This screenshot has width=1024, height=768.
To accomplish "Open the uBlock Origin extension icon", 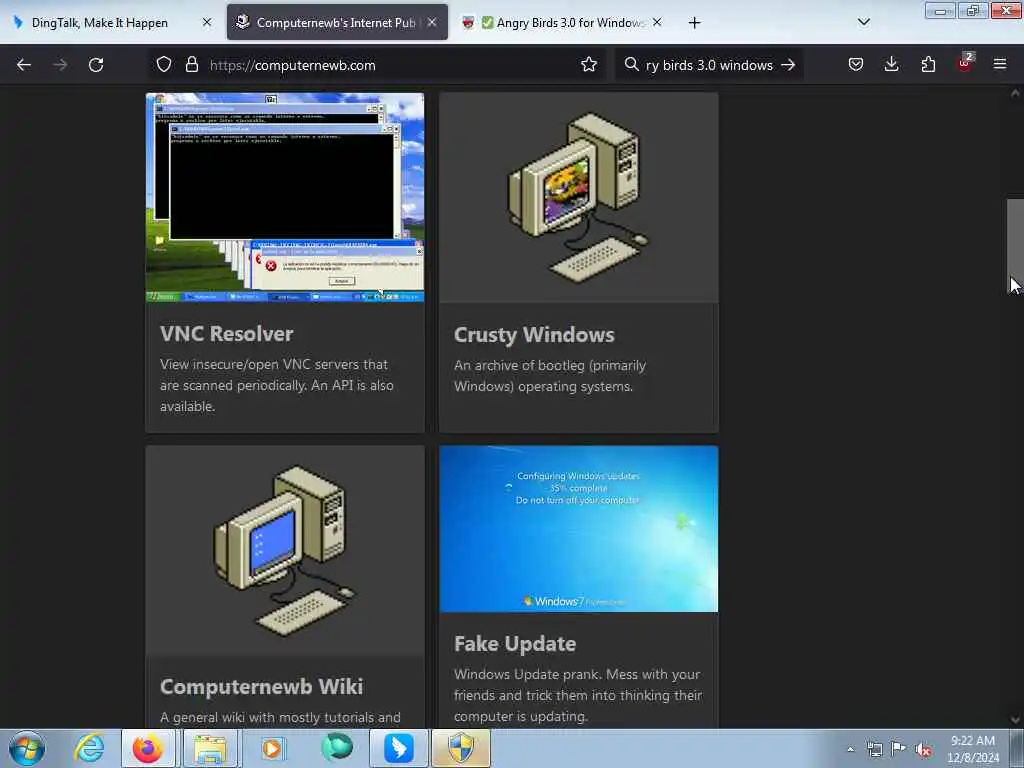I will [x=965, y=63].
